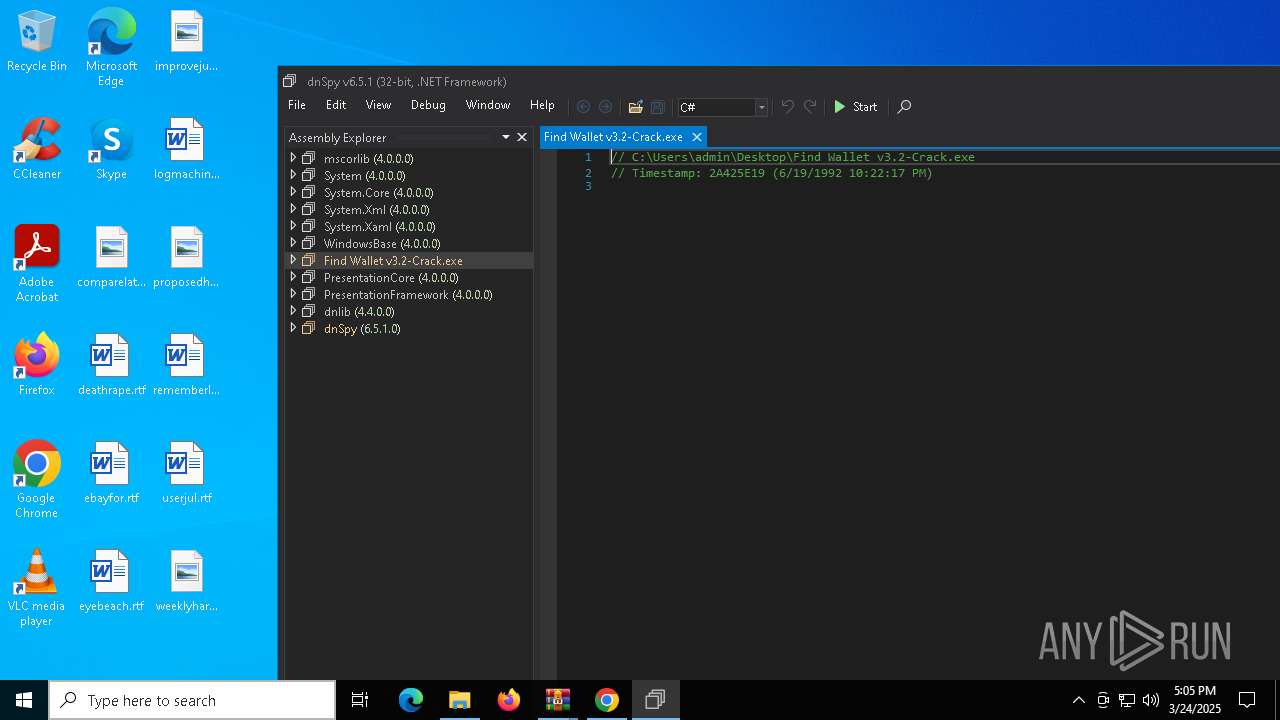Close the Assembly Explorer panel
Image resolution: width=1280 pixels, height=720 pixels.
click(521, 138)
